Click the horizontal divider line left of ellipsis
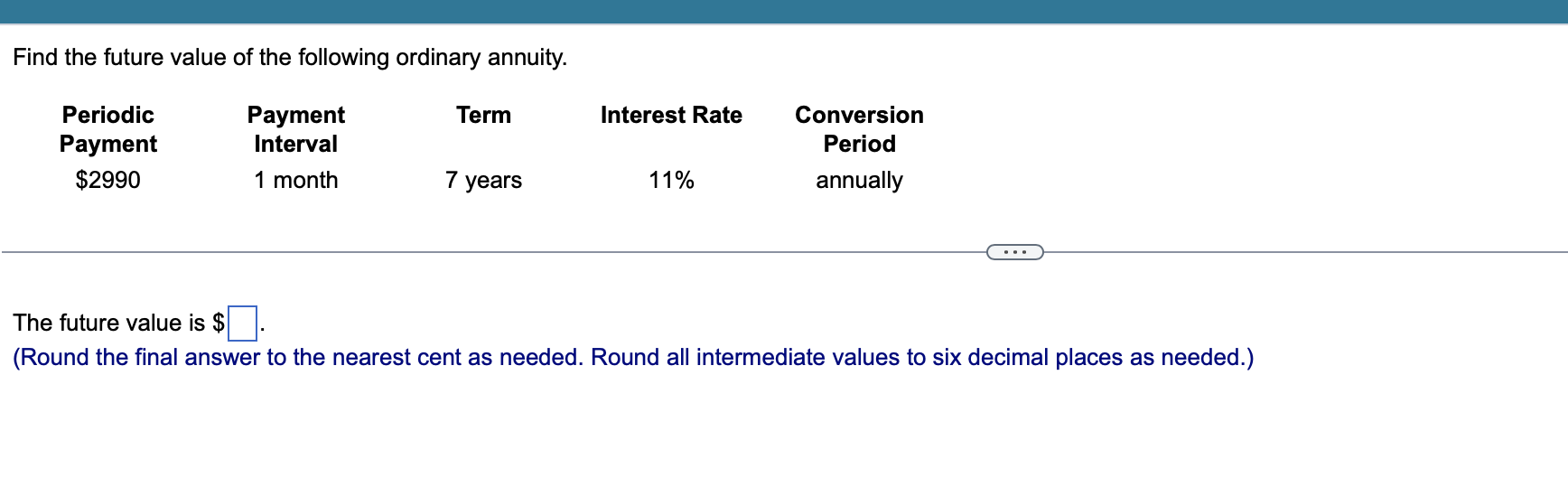This screenshot has height=497, width=1568. point(493,252)
